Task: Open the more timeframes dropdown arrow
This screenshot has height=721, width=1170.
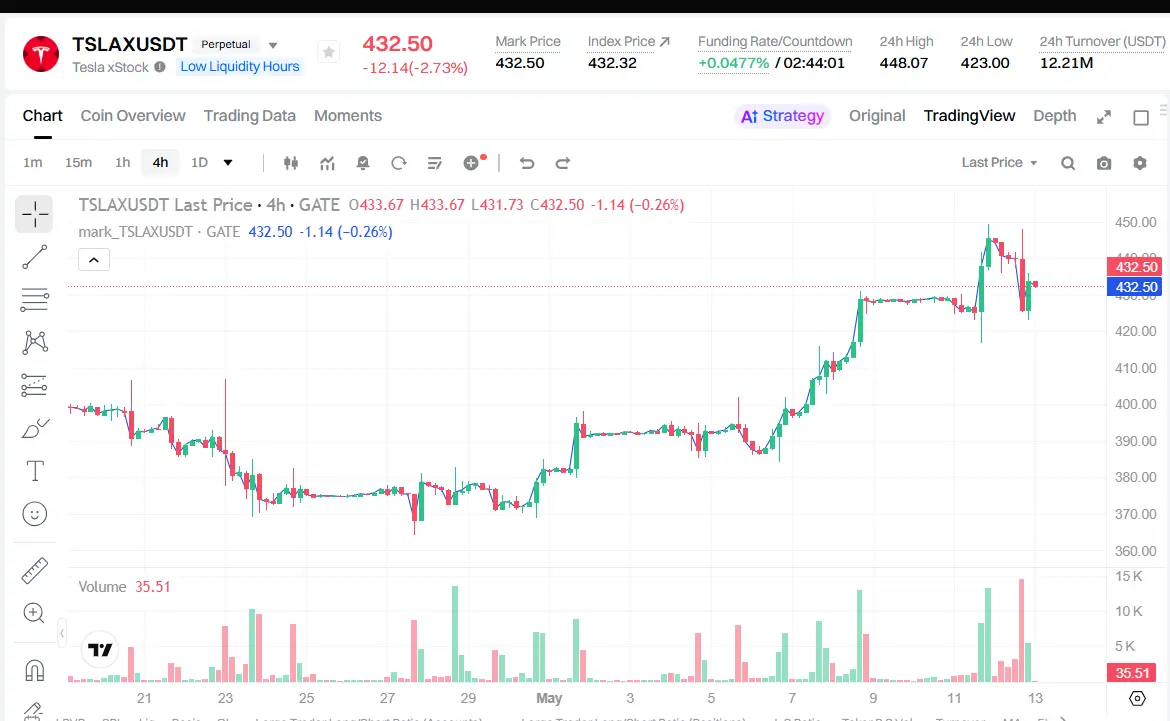Action: coord(228,163)
